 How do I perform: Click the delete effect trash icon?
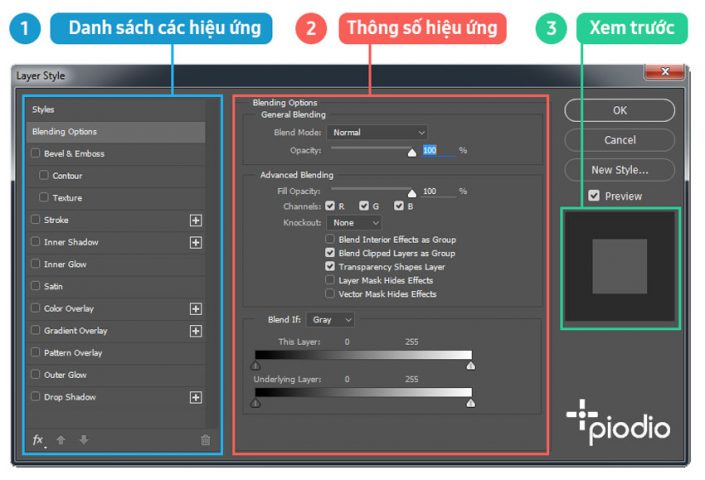click(x=205, y=440)
